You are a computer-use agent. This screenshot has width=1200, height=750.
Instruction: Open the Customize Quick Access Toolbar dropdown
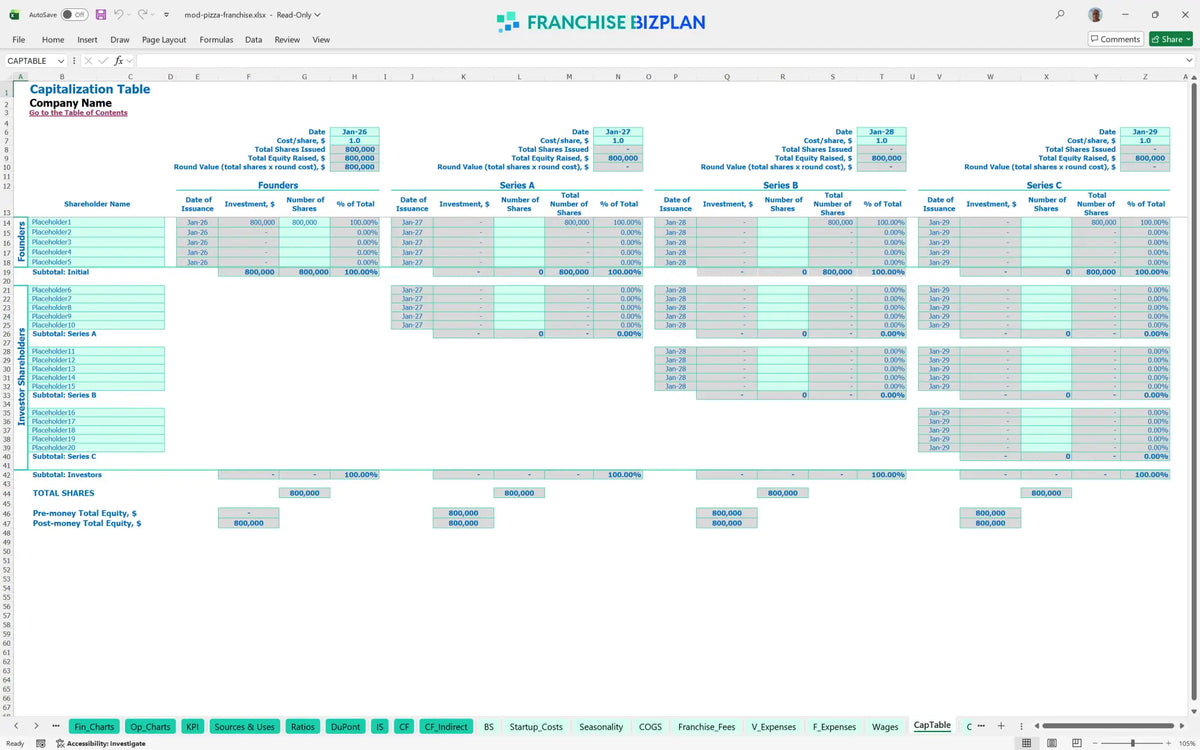[x=165, y=15]
